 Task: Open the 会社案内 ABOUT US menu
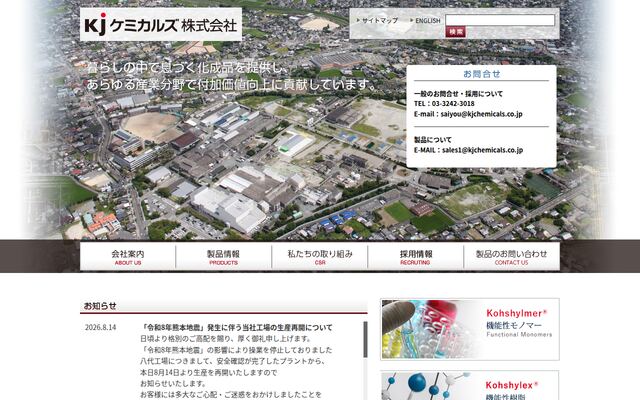click(x=128, y=257)
